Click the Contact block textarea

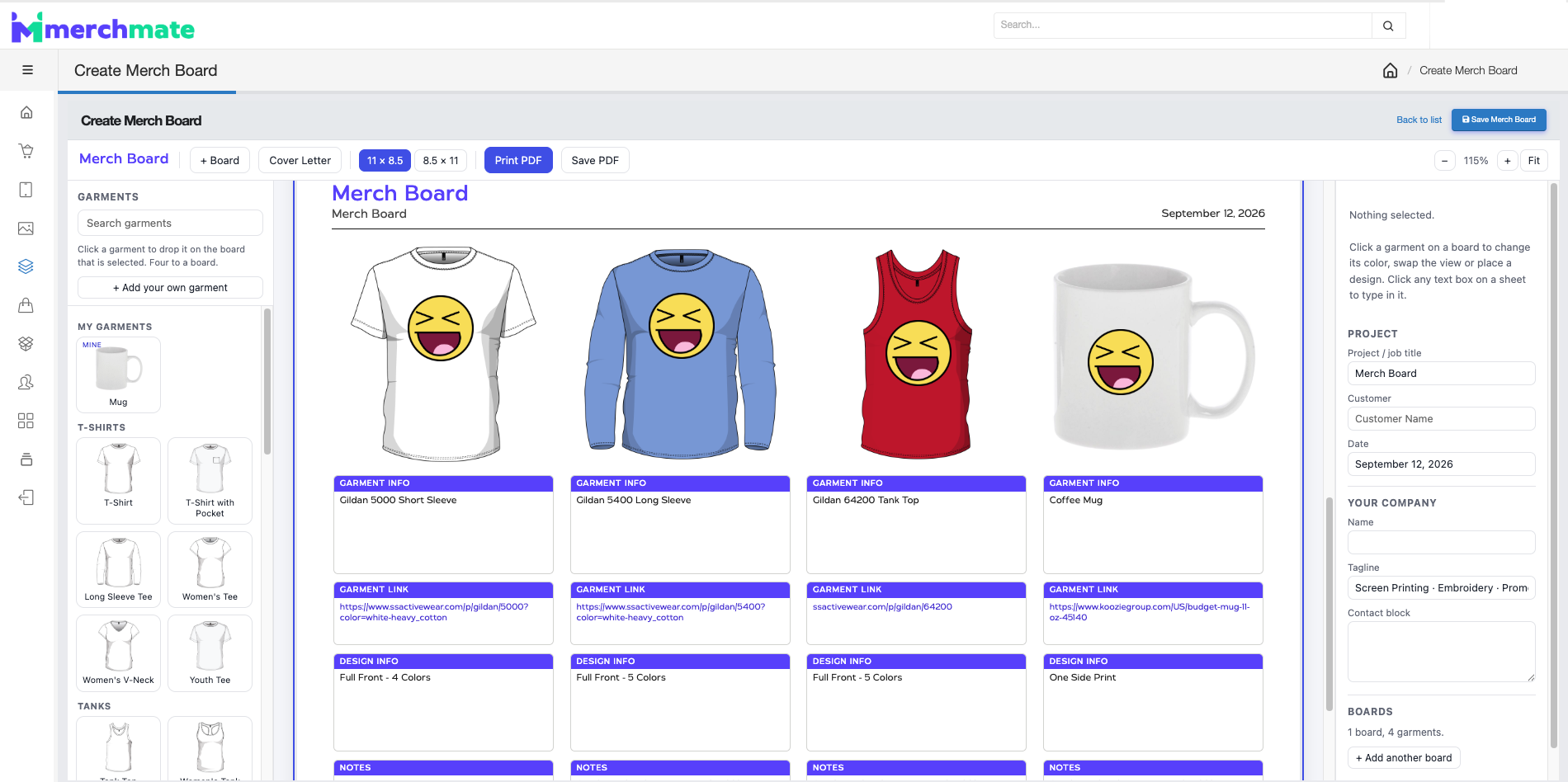[1441, 652]
